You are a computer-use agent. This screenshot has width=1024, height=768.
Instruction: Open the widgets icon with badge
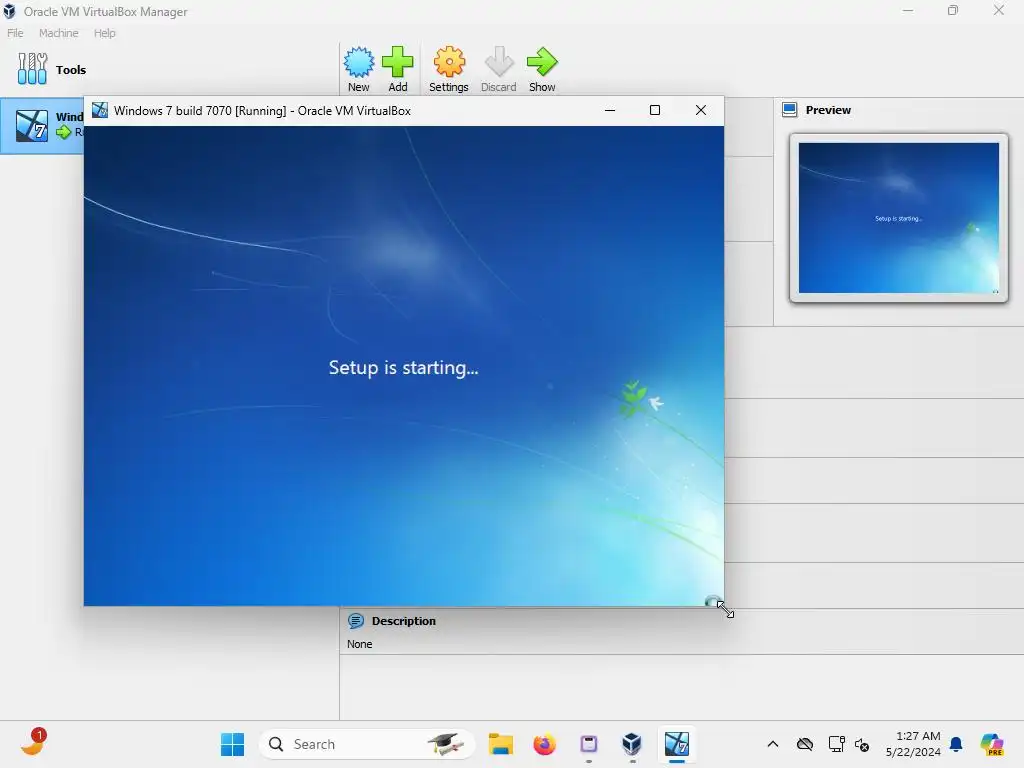[x=33, y=743]
